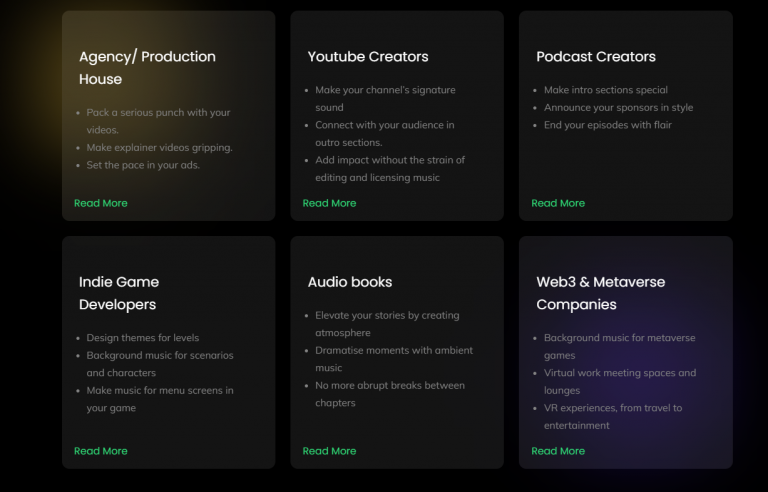
Task: Click 'VR experiences, from travel to entertainment'
Action: pos(613,417)
